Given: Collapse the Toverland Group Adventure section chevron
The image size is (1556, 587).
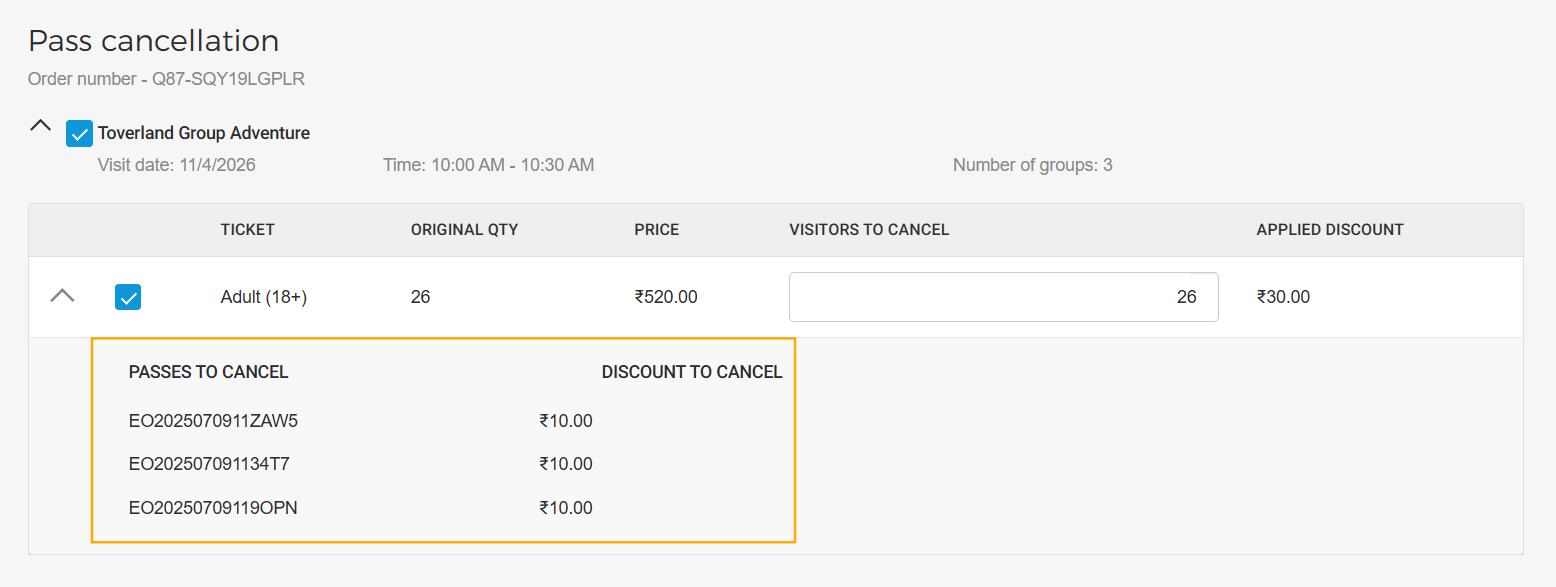Looking at the screenshot, I should (40, 126).
